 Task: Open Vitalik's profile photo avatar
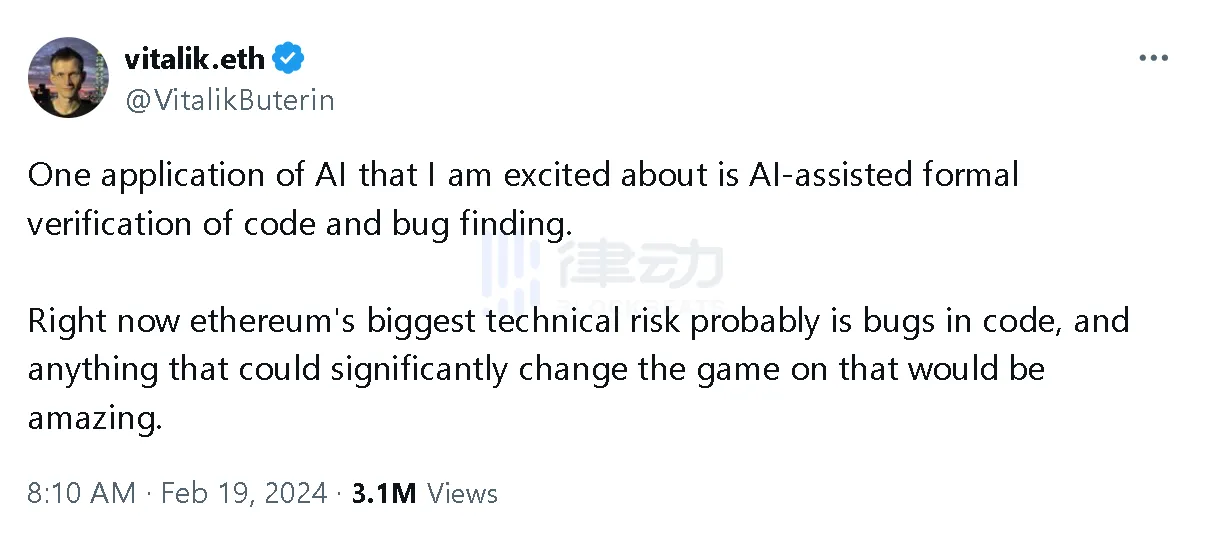point(69,79)
